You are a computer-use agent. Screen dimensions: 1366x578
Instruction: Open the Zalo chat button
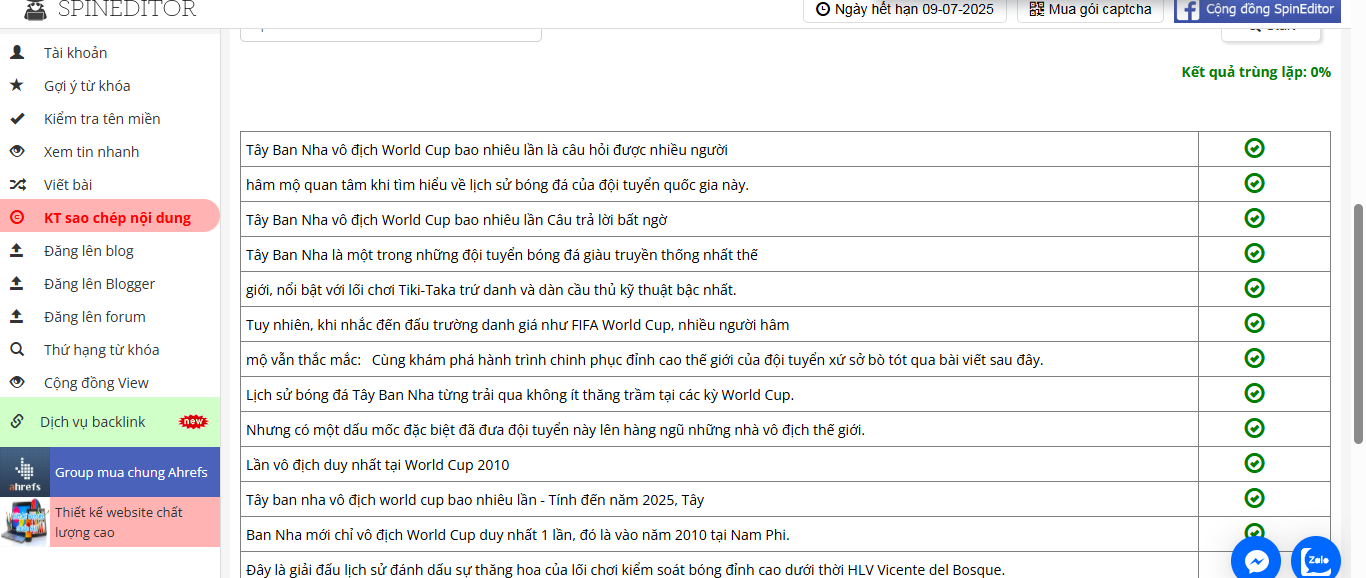1315,561
